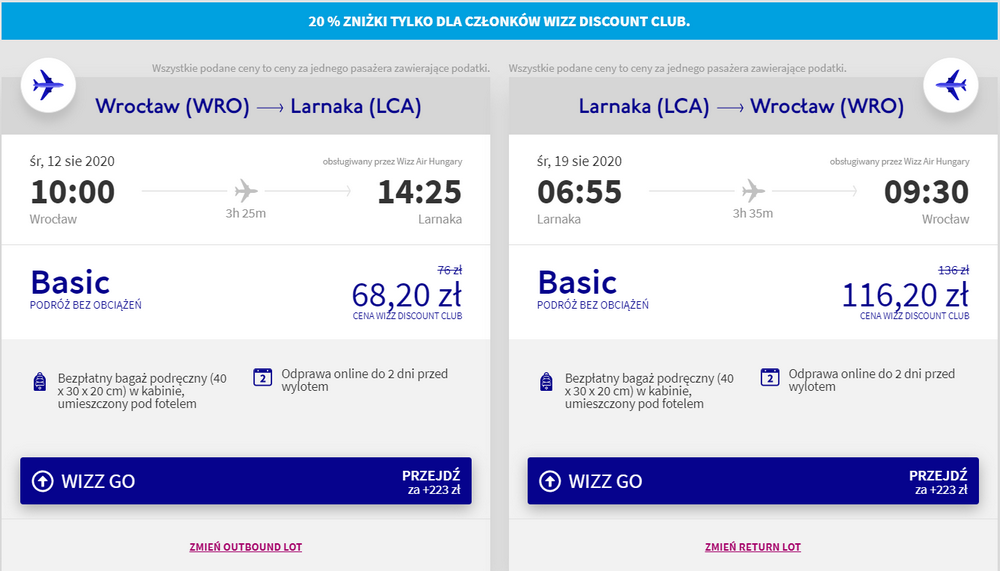Screen dimensions: 1000x571
Task: Upgrade outbound flight via PRZEJDŹ za +223 zł
Action: click(431, 482)
